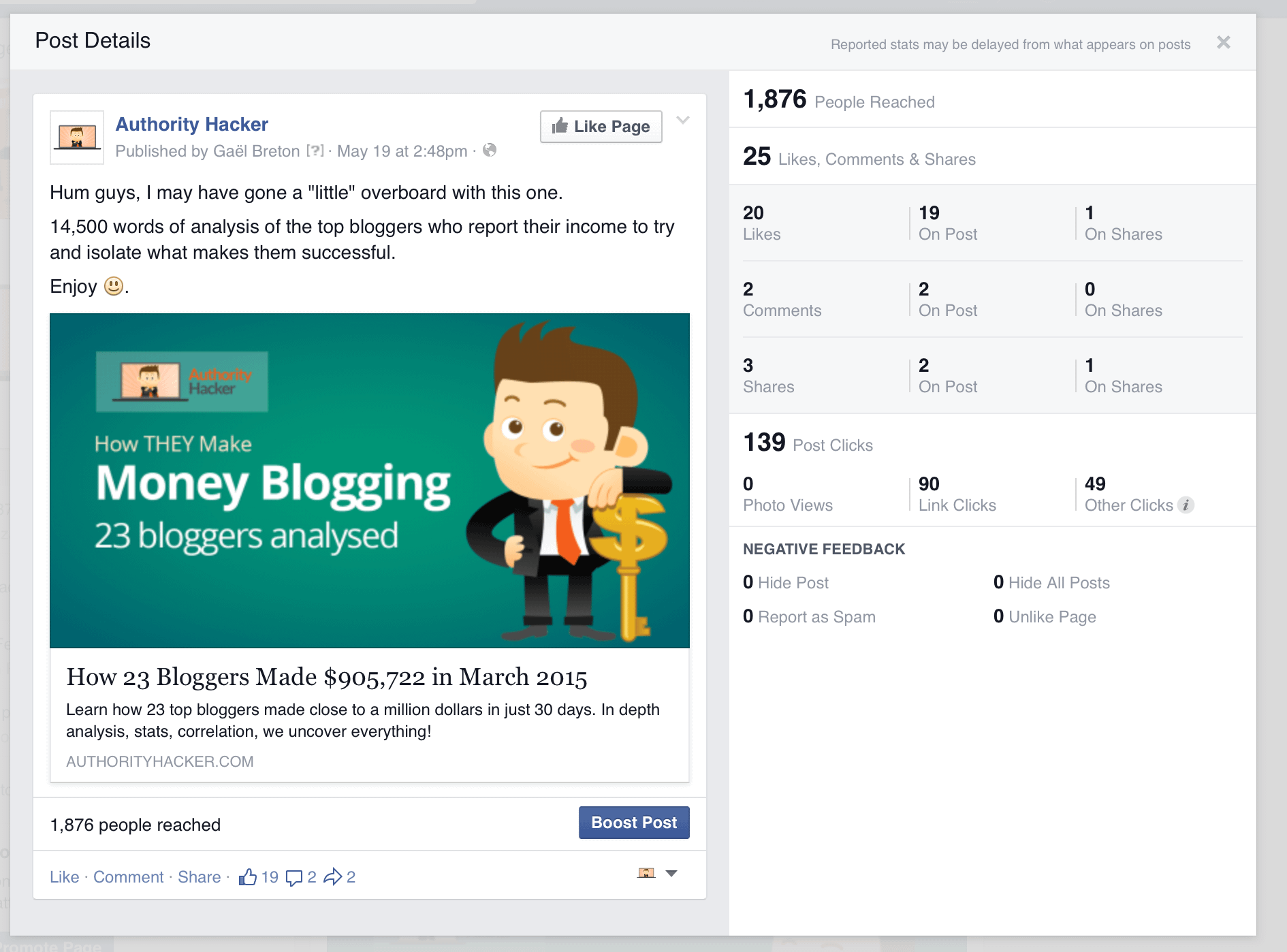Click the globe public-visibility icon
The height and width of the screenshot is (952, 1287).
490,150
